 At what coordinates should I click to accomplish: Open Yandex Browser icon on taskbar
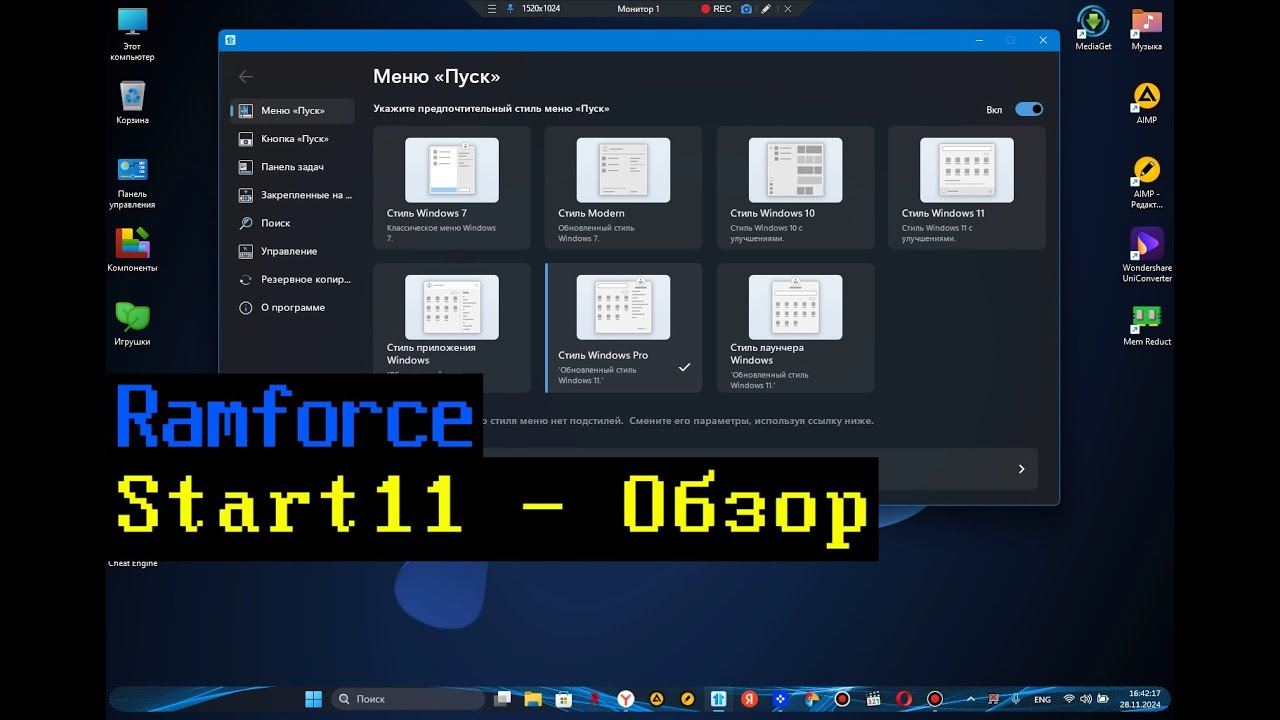[625, 699]
